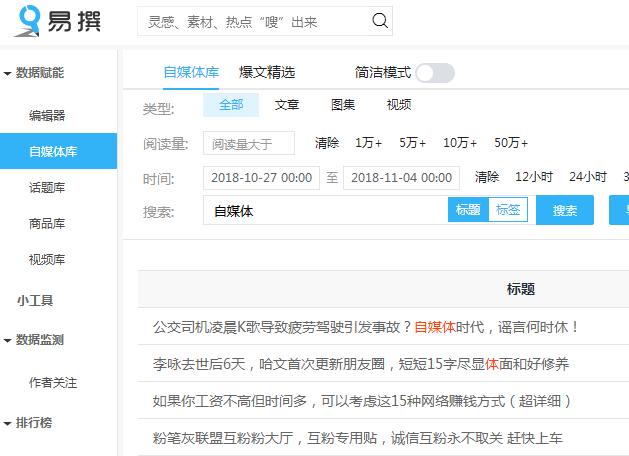This screenshot has width=629, height=456.
Task: Open article 公交司机凌晨K歌导致疲劳驾驶
Action: 366,327
